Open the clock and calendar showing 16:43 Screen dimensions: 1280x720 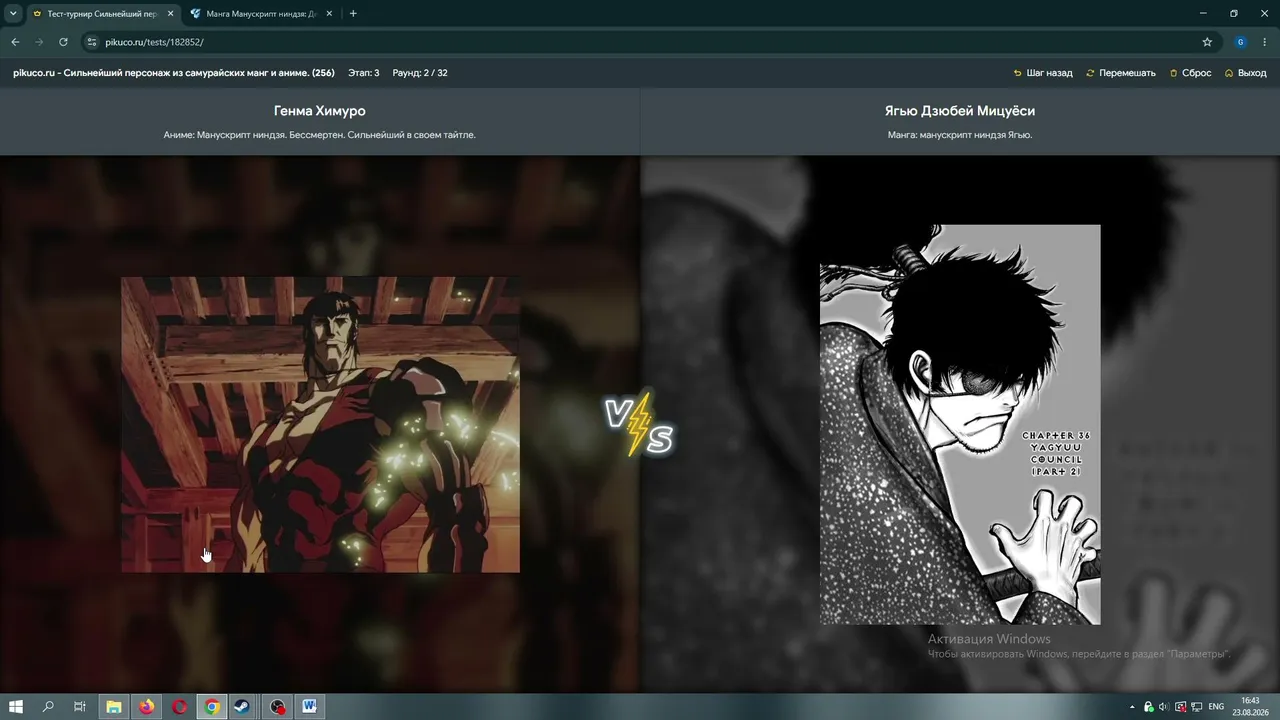coord(1250,707)
